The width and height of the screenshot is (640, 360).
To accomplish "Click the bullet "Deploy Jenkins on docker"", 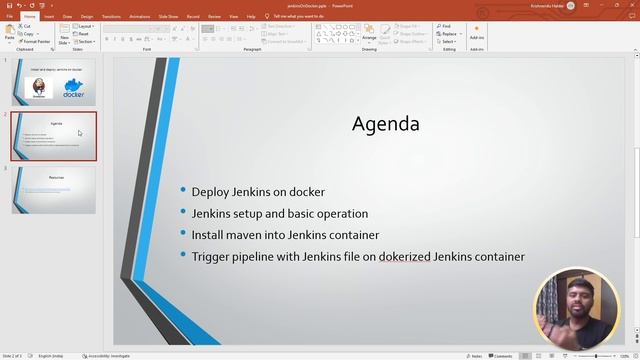I will point(258,192).
